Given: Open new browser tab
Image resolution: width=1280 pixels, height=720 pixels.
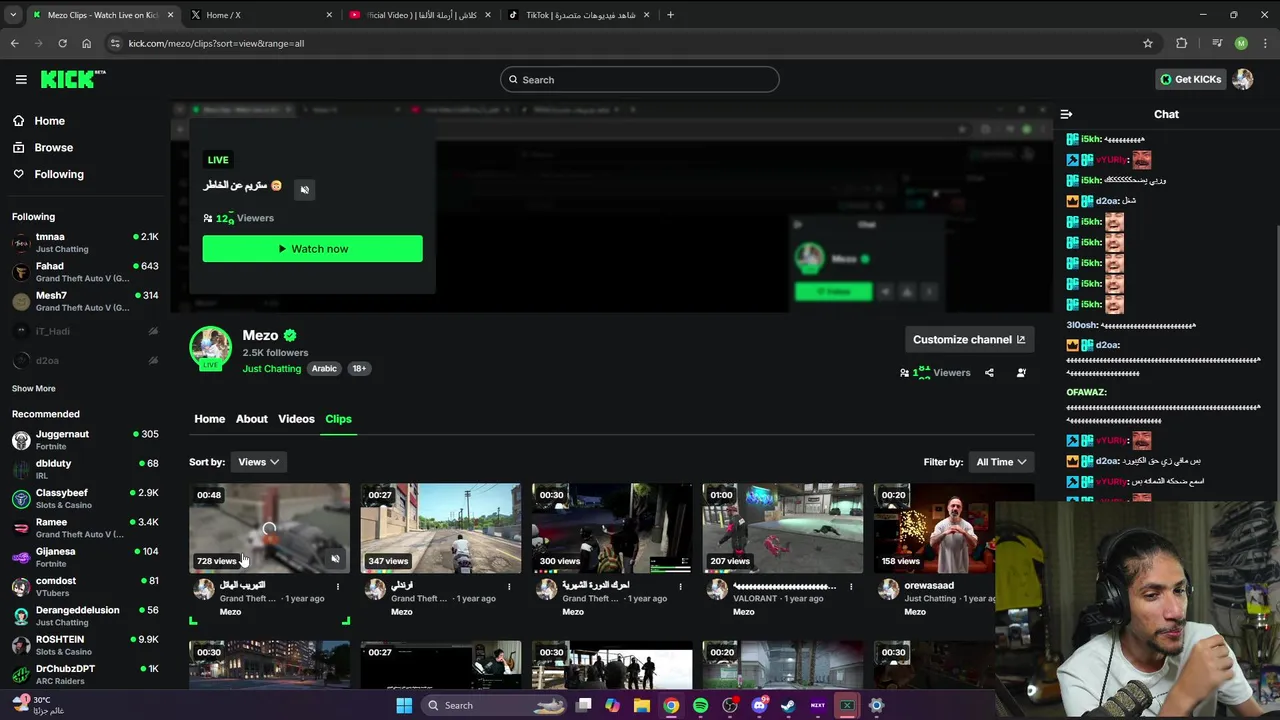Looking at the screenshot, I should pyautogui.click(x=670, y=15).
